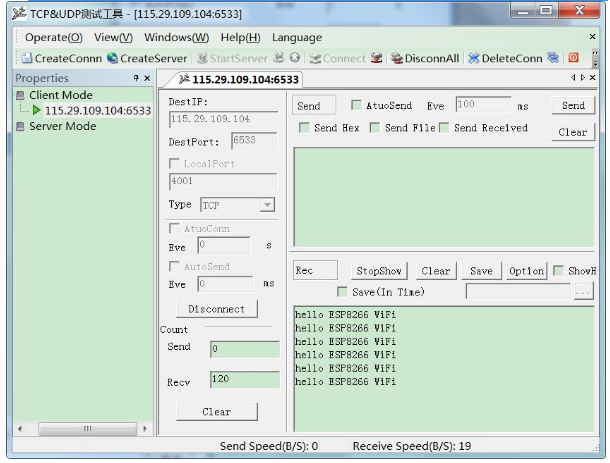Toggle the Send File checkbox
Screen dimensions: 610x463
(375, 128)
